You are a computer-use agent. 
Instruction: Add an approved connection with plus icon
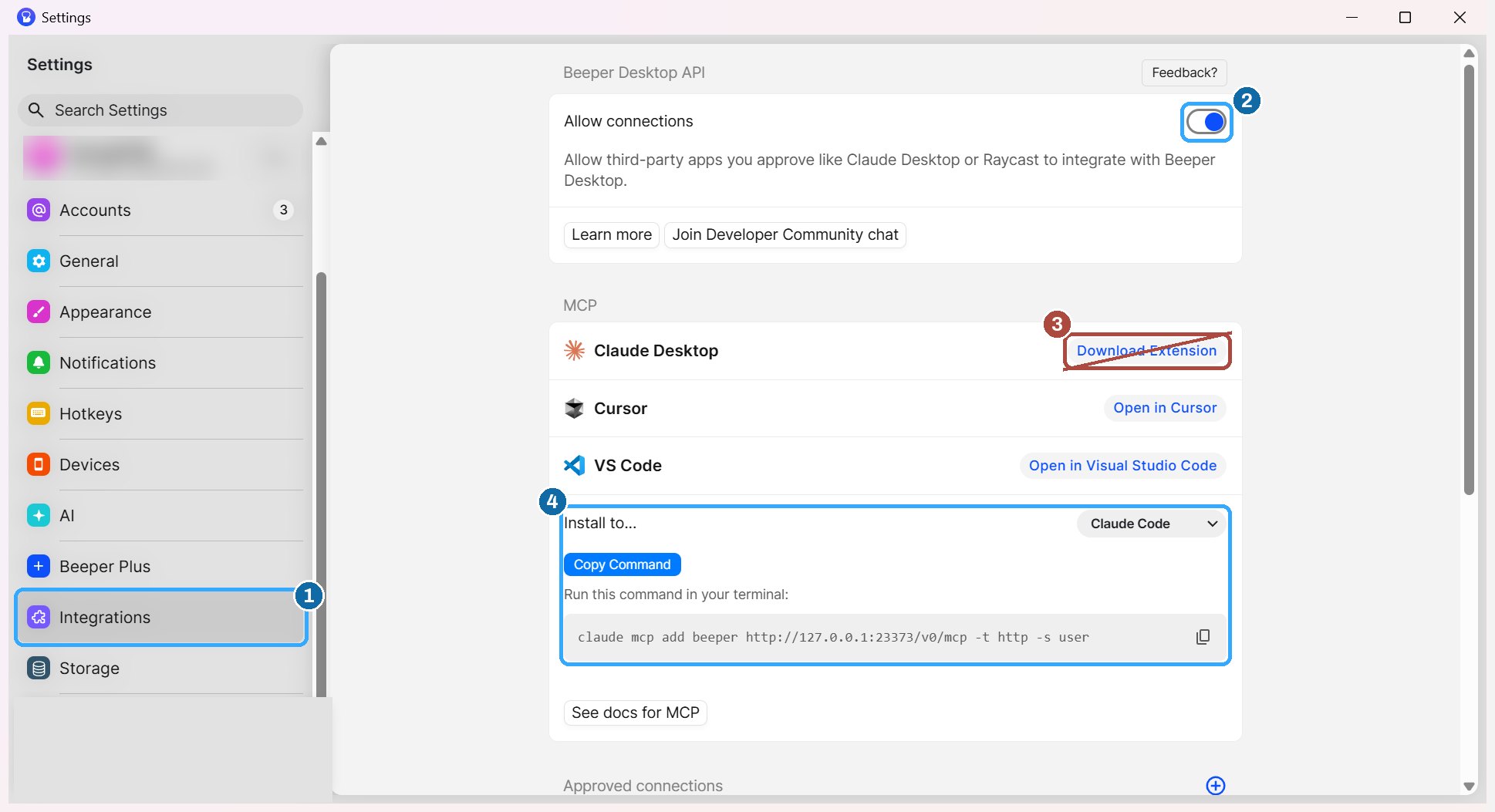(x=1216, y=785)
